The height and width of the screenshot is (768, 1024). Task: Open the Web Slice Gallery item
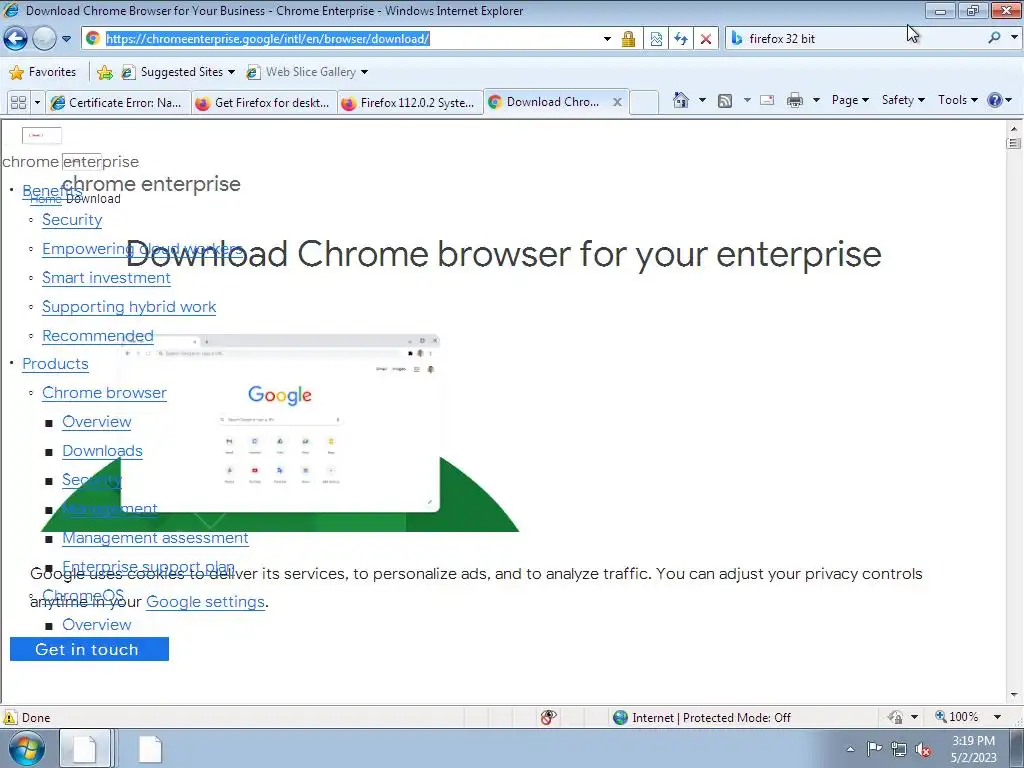pyautogui.click(x=306, y=72)
